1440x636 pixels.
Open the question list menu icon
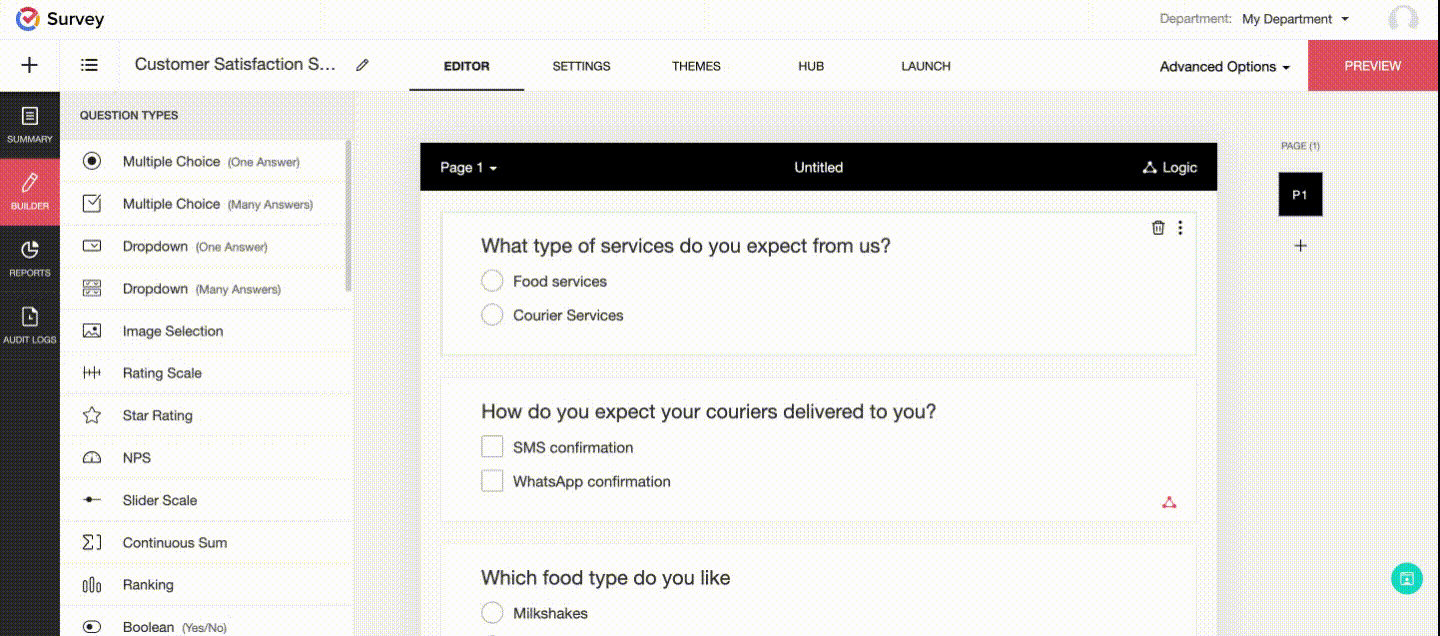[x=90, y=65]
